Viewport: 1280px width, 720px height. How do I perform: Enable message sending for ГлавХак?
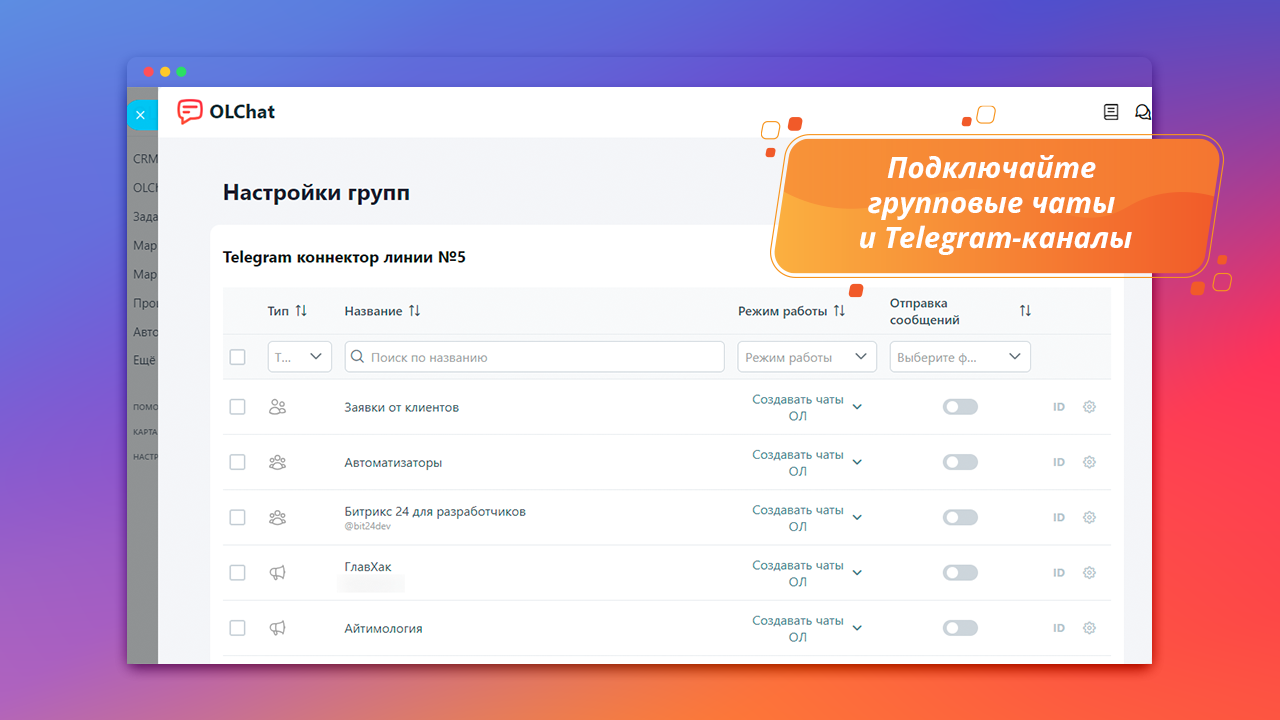960,573
